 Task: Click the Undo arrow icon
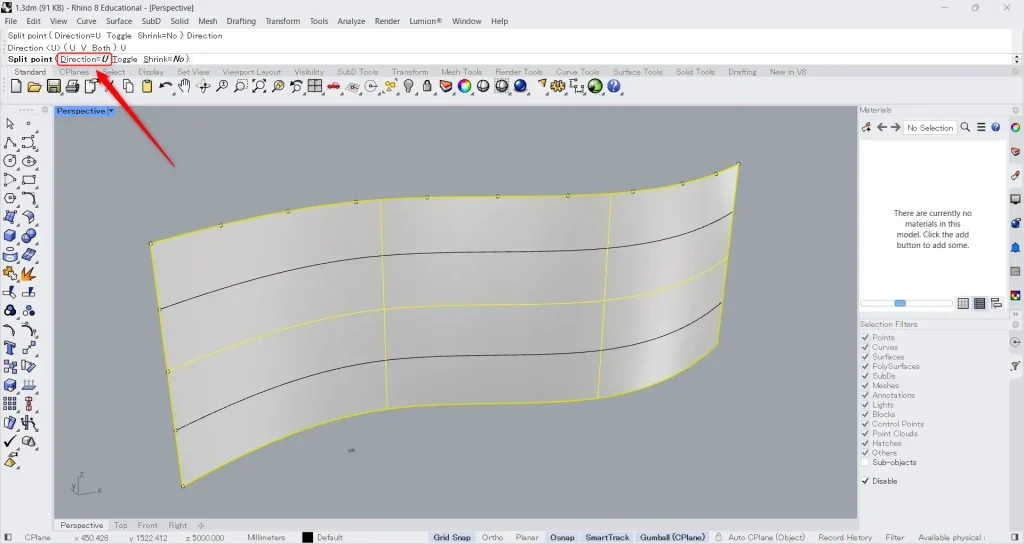tap(166, 86)
